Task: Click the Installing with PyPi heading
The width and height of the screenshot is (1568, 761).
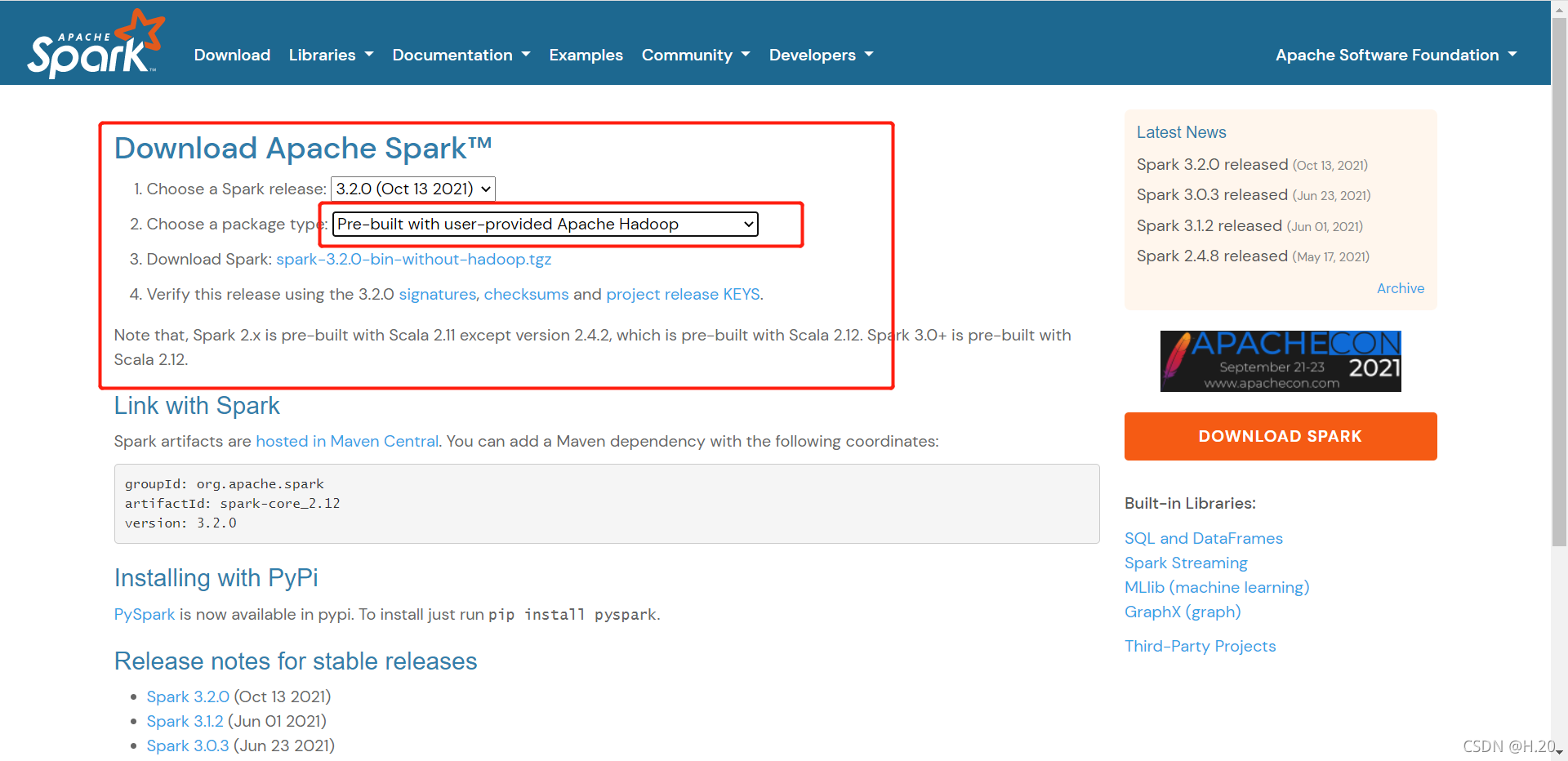Action: click(x=216, y=578)
